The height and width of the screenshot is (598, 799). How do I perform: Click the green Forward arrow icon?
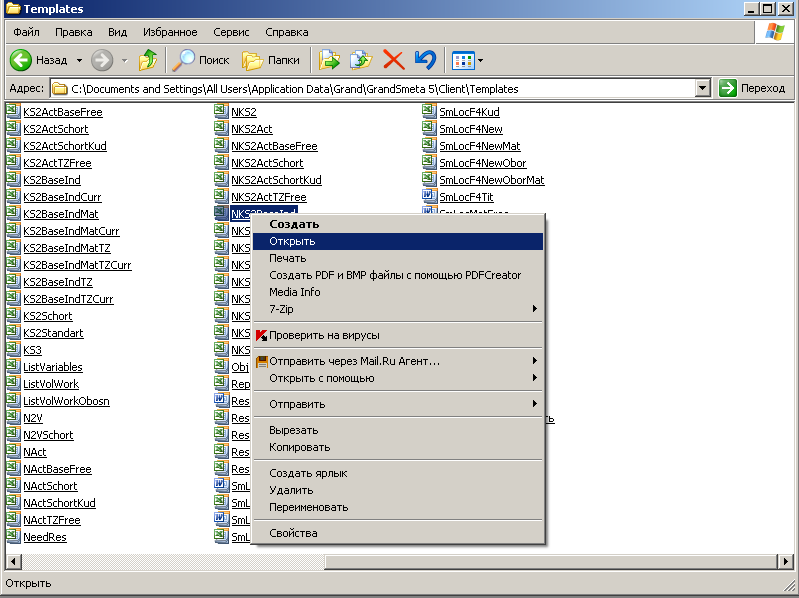(x=102, y=60)
